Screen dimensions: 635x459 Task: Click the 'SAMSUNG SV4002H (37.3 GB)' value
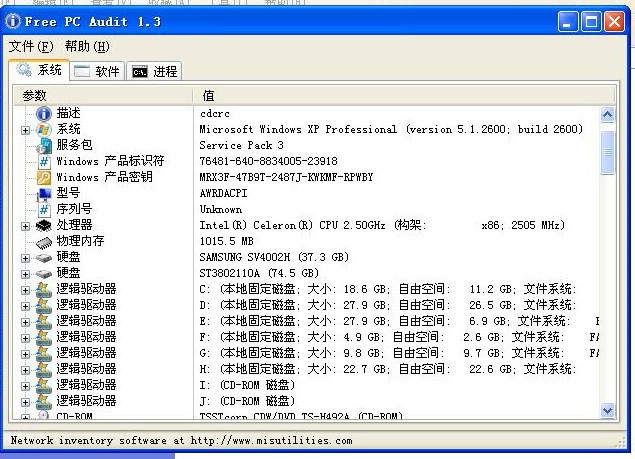coord(274,257)
